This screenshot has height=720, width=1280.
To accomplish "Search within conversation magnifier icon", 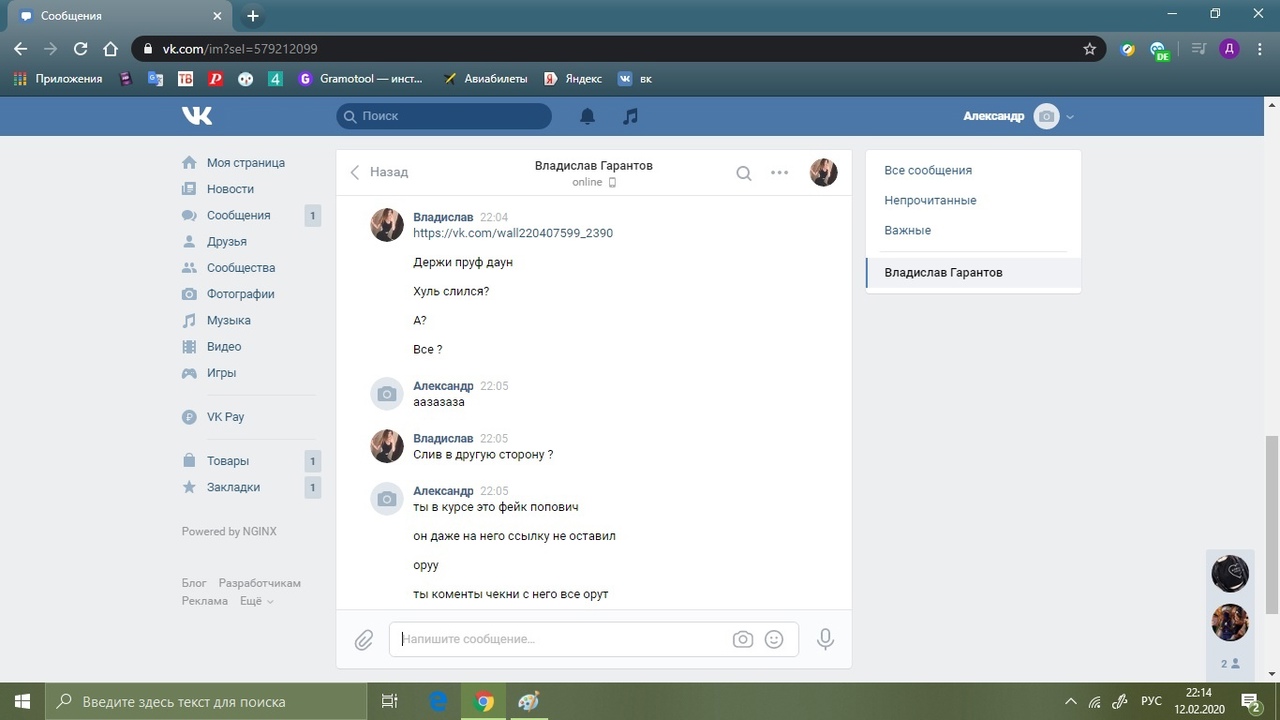I will (744, 173).
